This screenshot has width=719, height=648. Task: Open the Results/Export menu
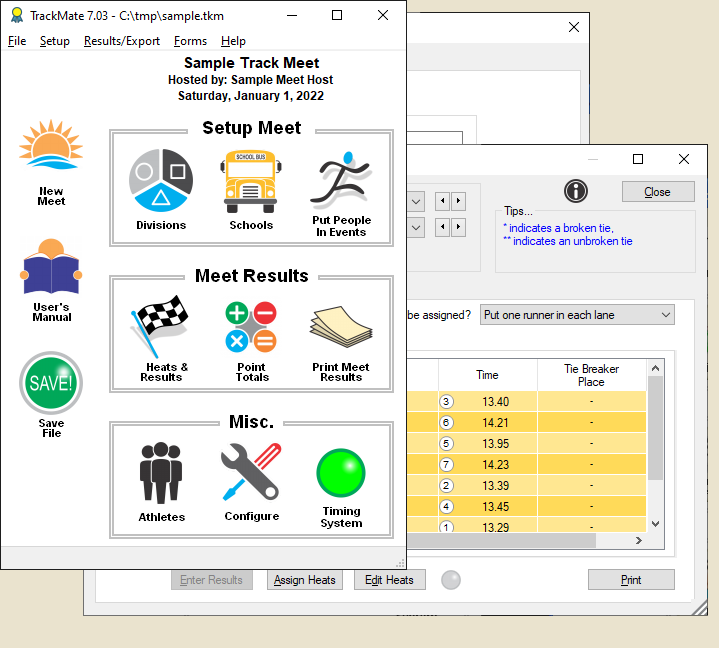(x=122, y=41)
